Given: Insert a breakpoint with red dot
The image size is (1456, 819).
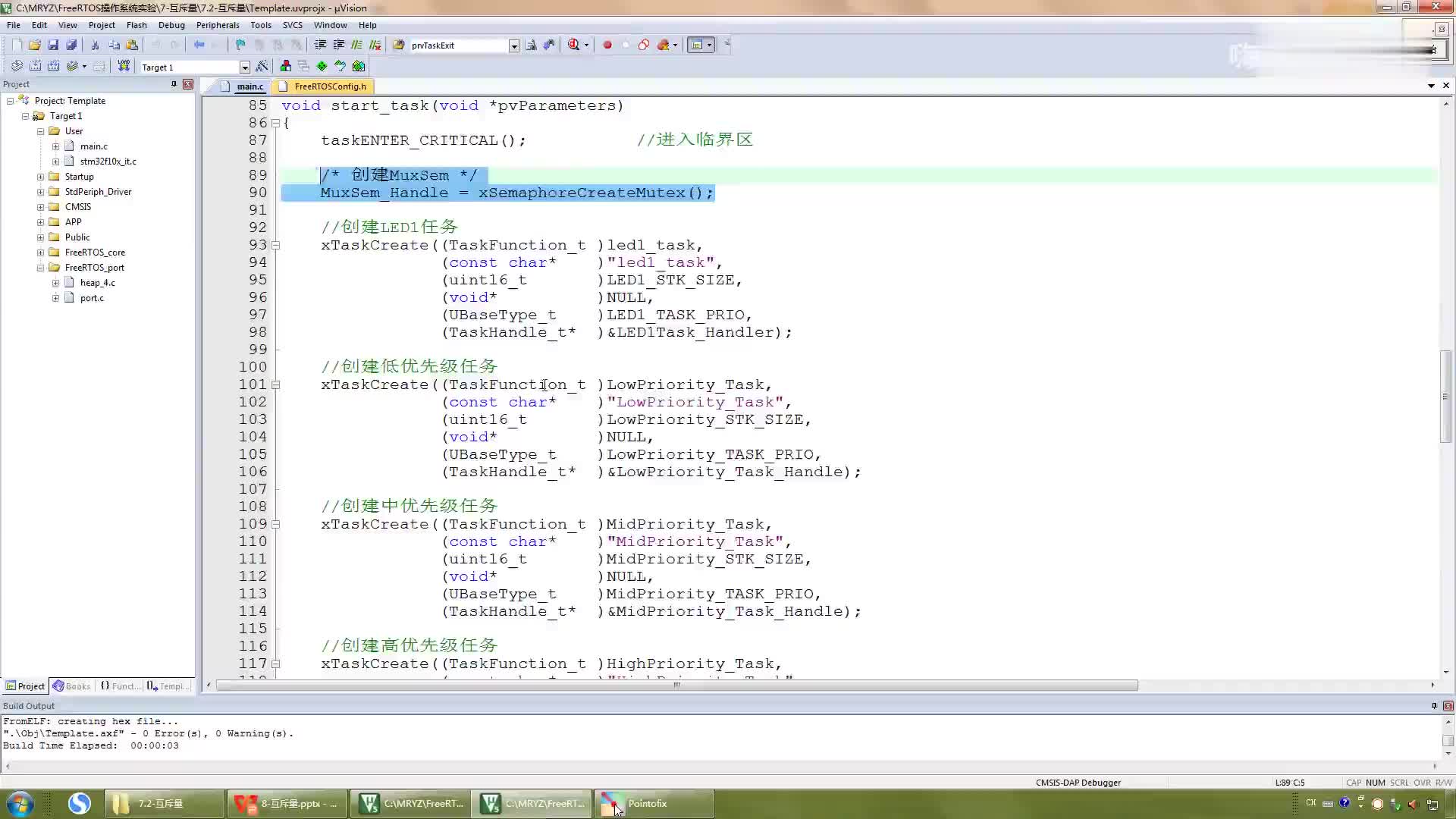Looking at the screenshot, I should 607,45.
